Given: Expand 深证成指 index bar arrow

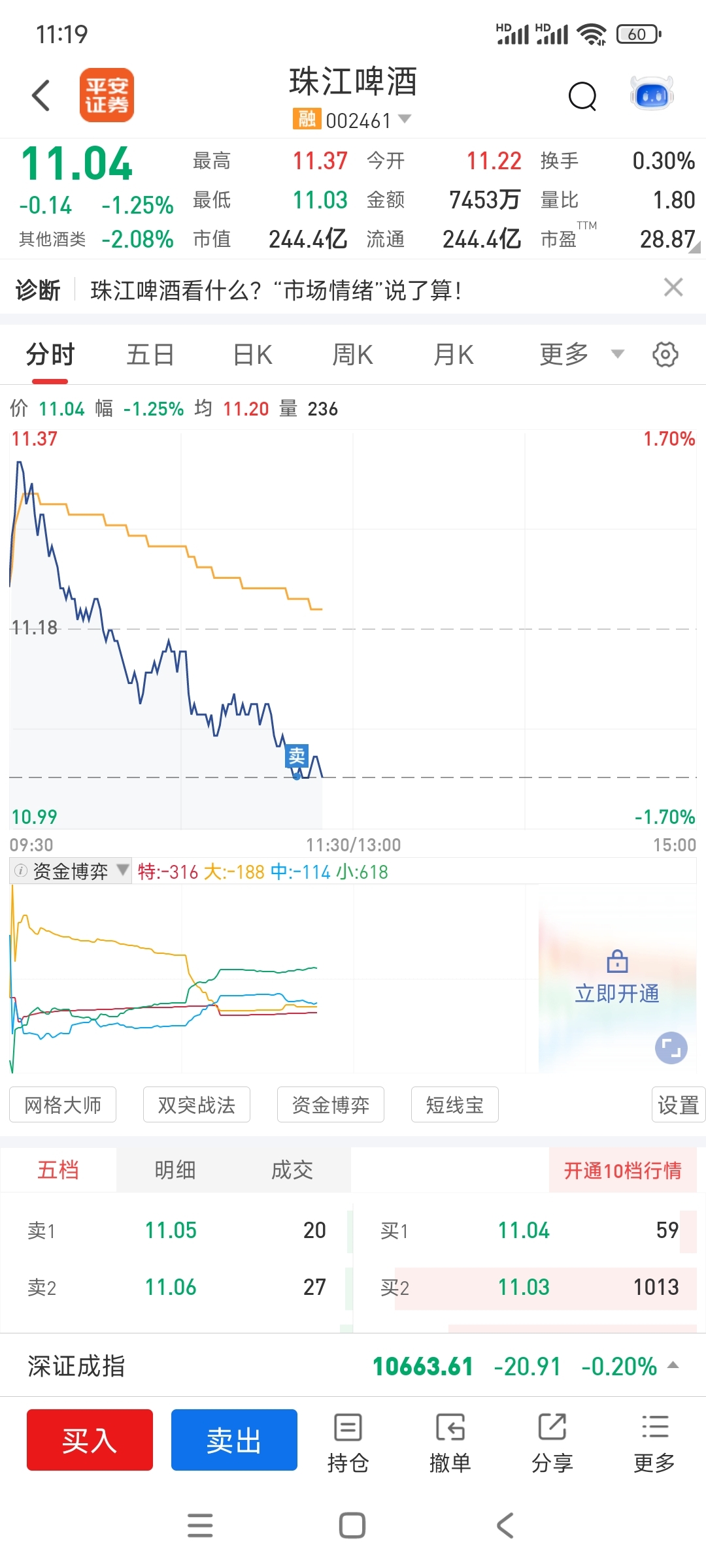Looking at the screenshot, I should 673,1365.
